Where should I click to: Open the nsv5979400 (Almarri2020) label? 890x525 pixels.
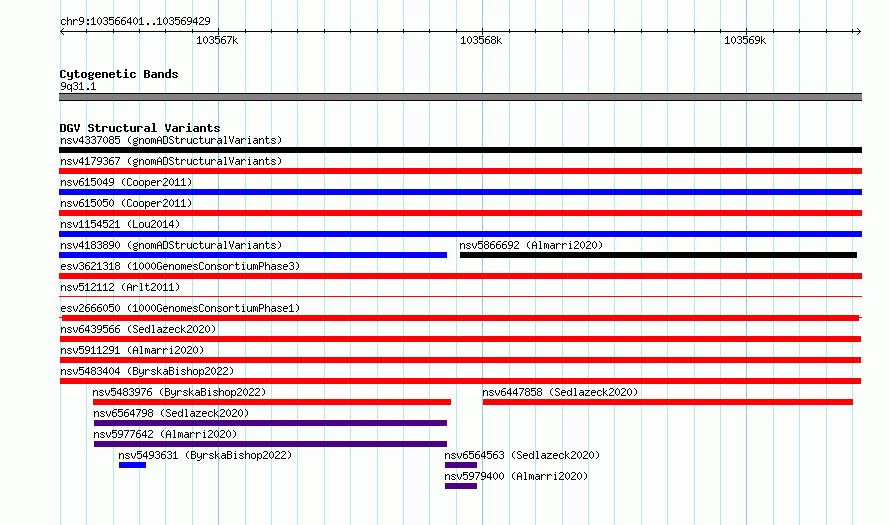point(516,476)
